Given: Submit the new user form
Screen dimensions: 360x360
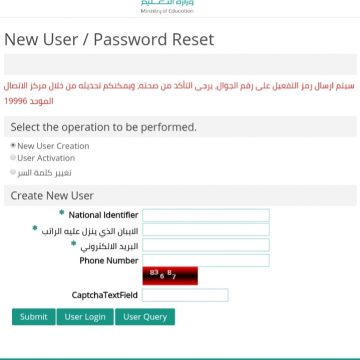Looking at the screenshot, I should coord(34,317).
